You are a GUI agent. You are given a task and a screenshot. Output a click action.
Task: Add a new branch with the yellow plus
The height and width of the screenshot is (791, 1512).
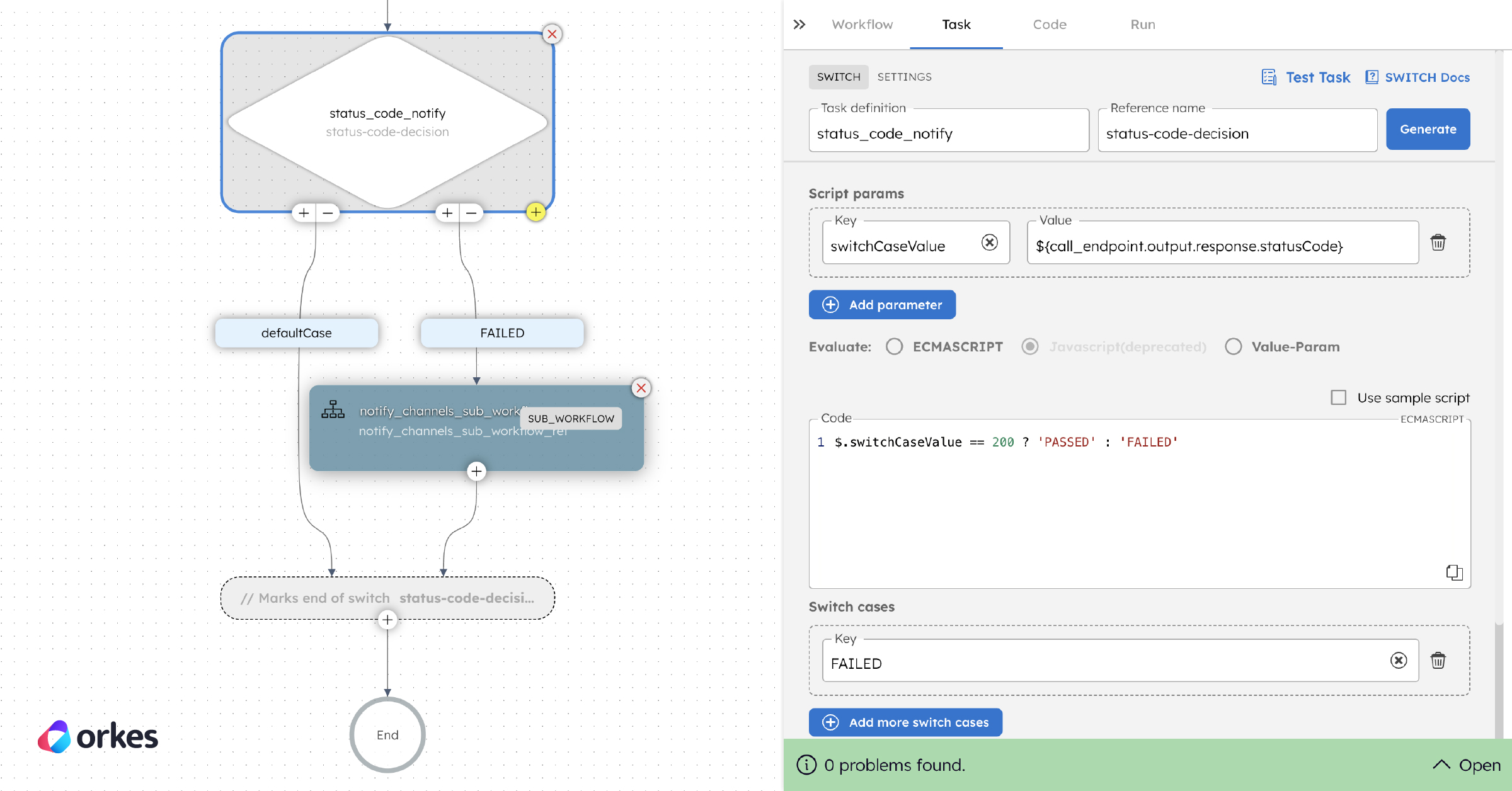536,213
